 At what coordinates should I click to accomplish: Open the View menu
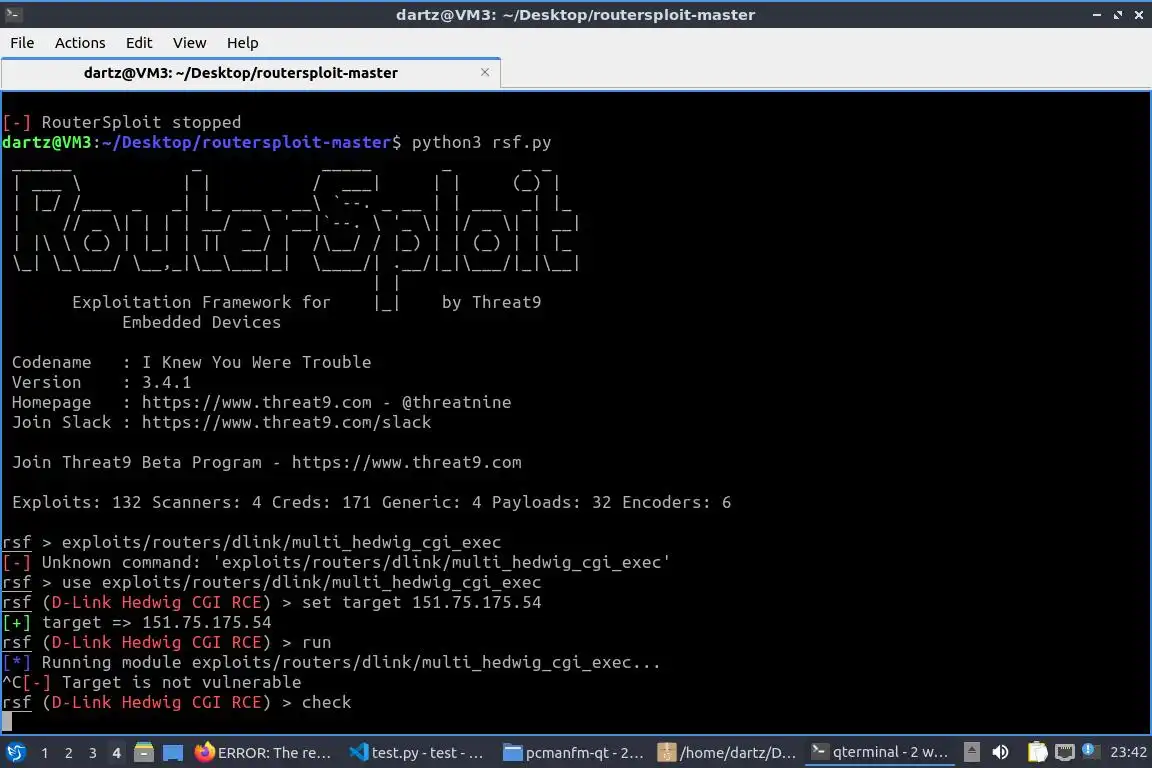(x=190, y=43)
